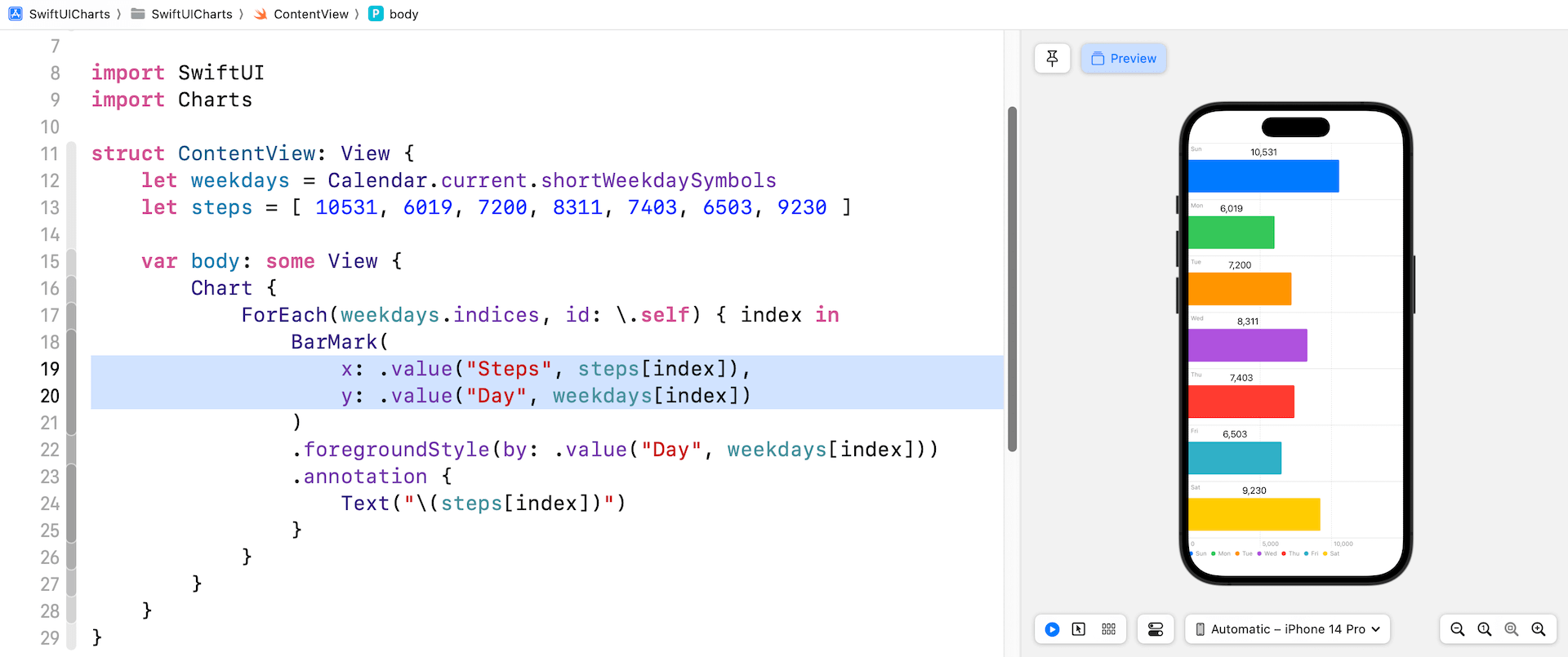The image size is (1568, 657).
Task: Pin the preview with the pin icon
Action: [x=1052, y=58]
